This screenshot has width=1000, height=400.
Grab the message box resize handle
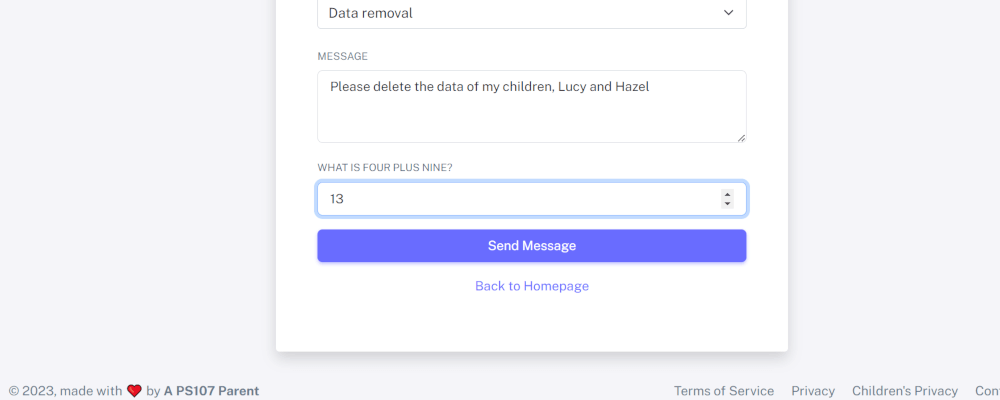point(741,138)
